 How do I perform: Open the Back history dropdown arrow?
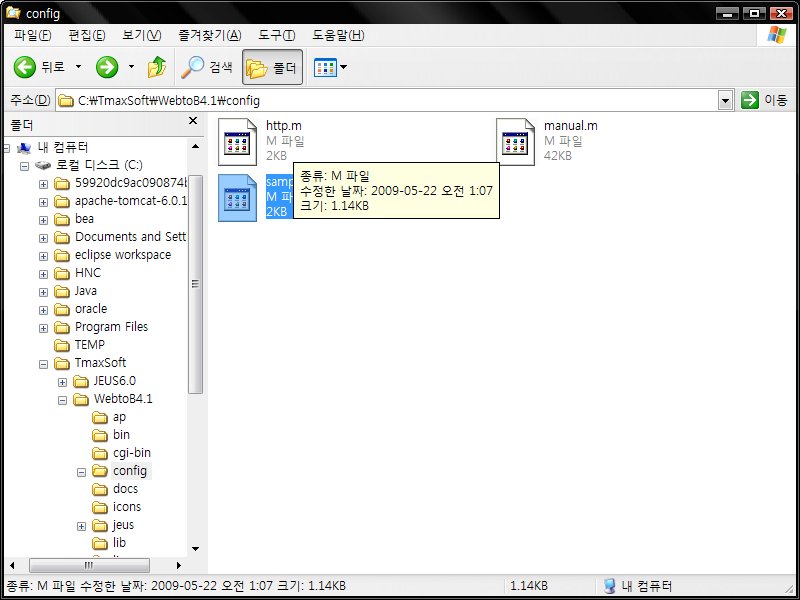pos(78,66)
